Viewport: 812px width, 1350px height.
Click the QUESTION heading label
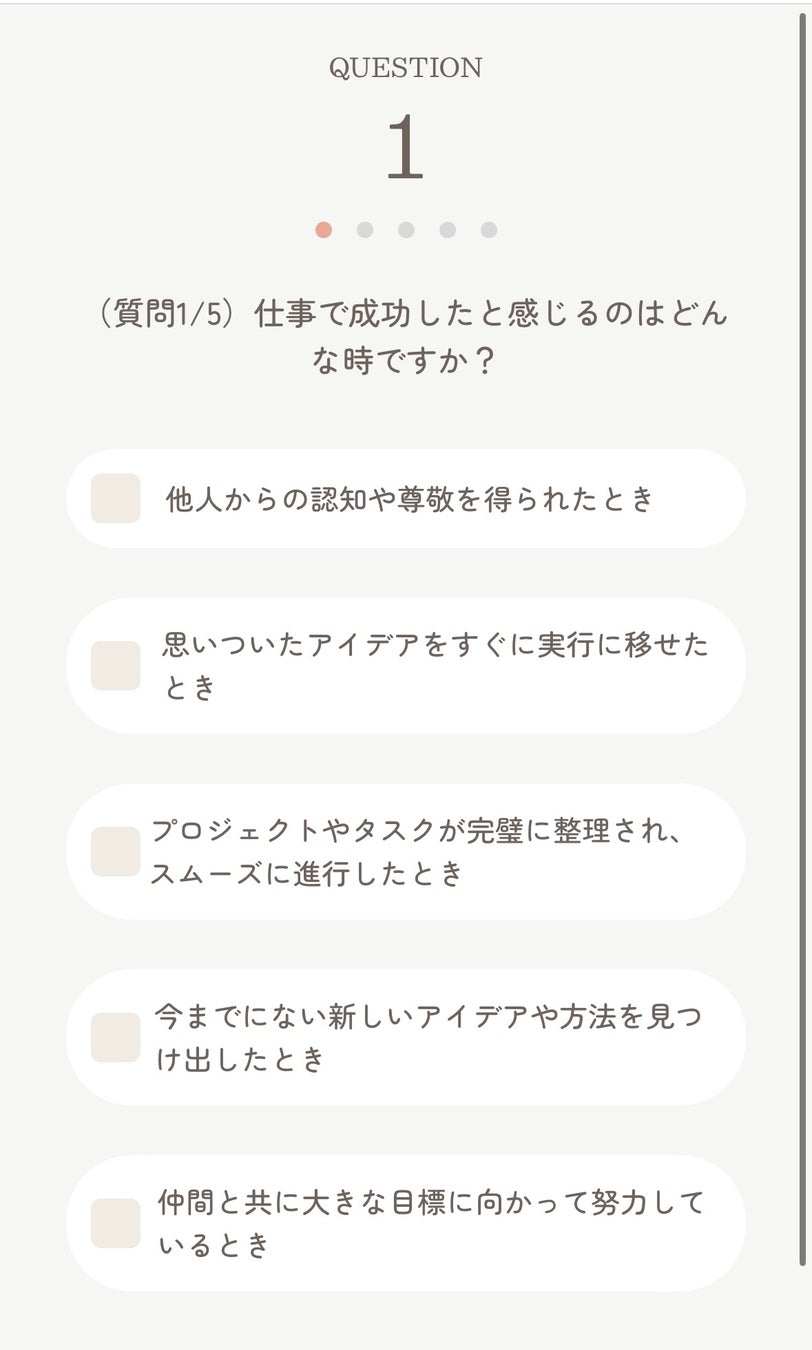click(406, 68)
